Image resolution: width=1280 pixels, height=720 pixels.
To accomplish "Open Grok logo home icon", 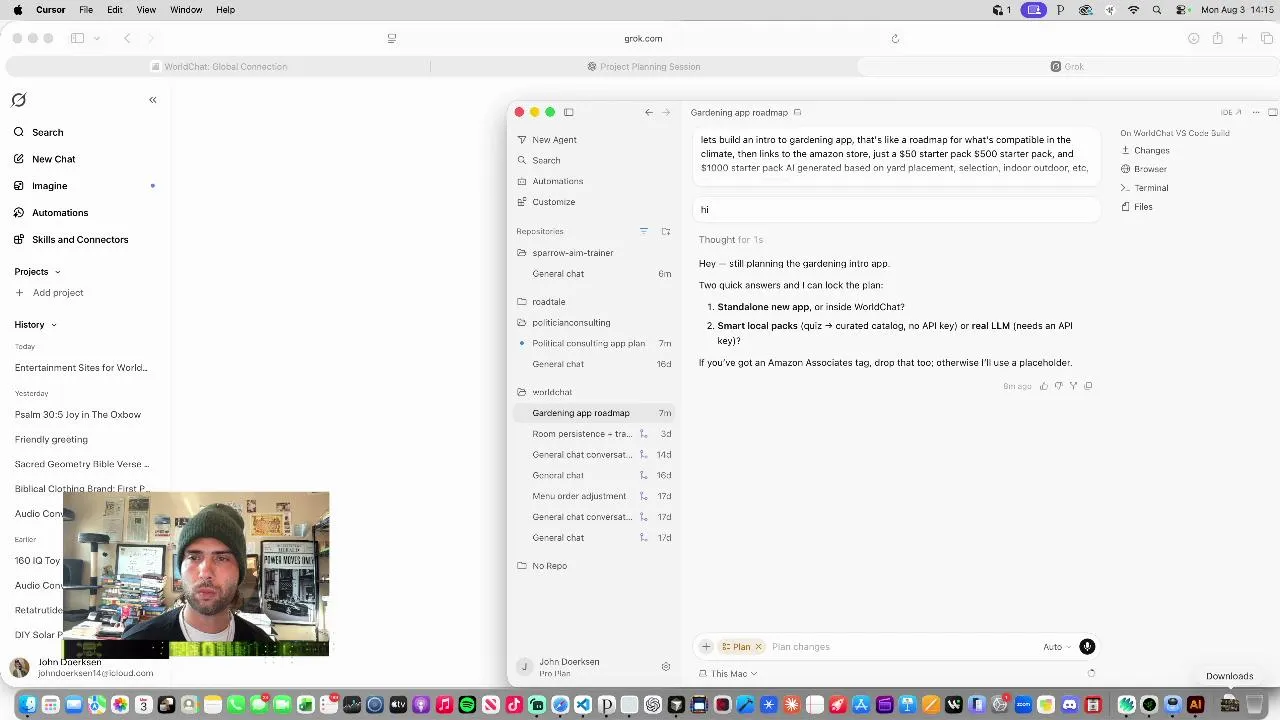I will click(19, 100).
